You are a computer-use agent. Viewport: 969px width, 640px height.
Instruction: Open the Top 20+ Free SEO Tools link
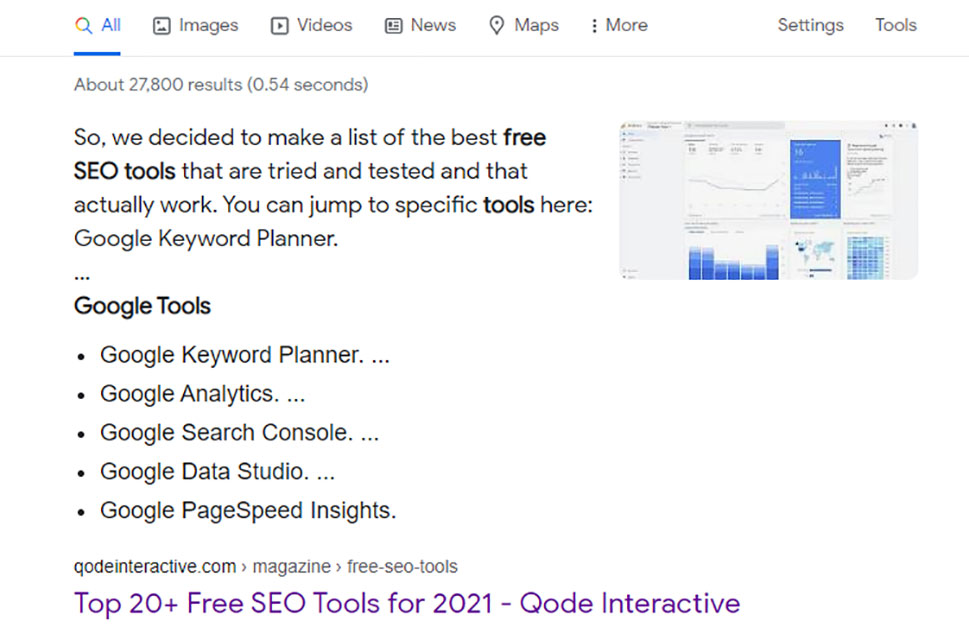[407, 604]
